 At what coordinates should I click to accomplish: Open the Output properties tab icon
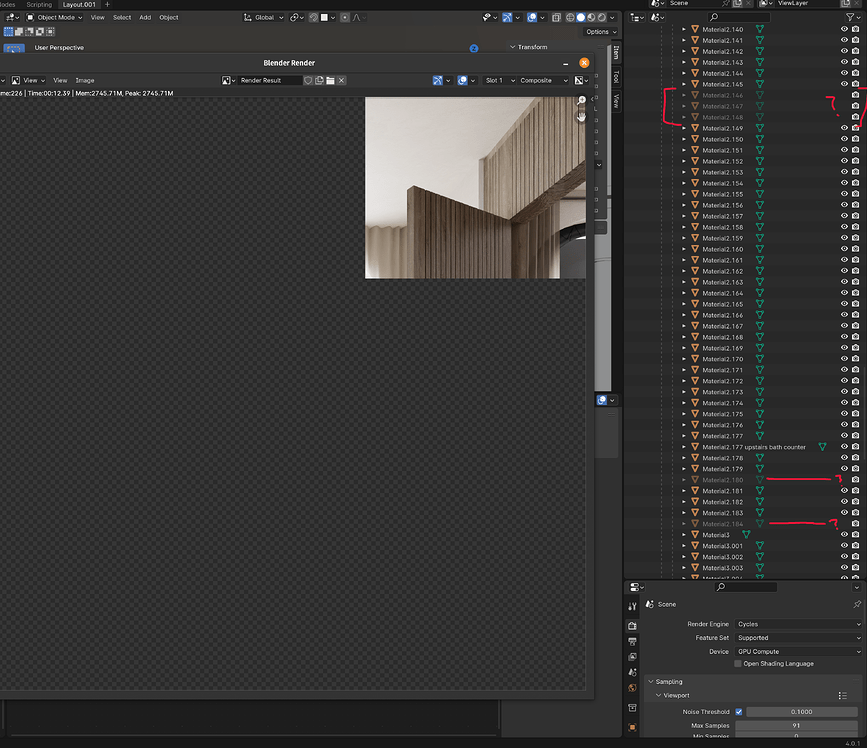(x=633, y=641)
